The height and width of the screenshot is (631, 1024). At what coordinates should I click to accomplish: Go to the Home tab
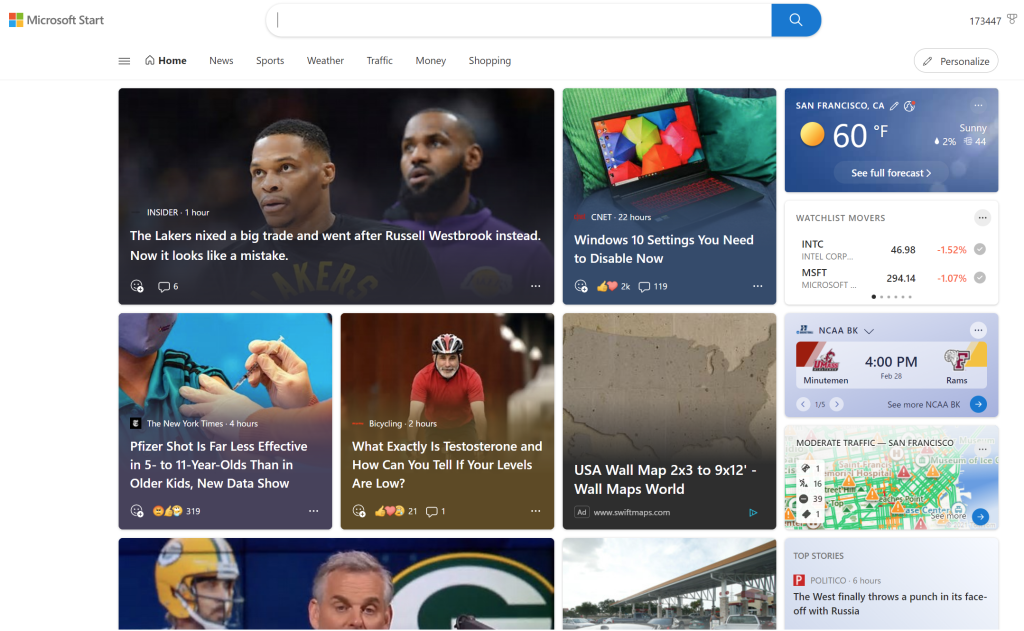tap(166, 61)
